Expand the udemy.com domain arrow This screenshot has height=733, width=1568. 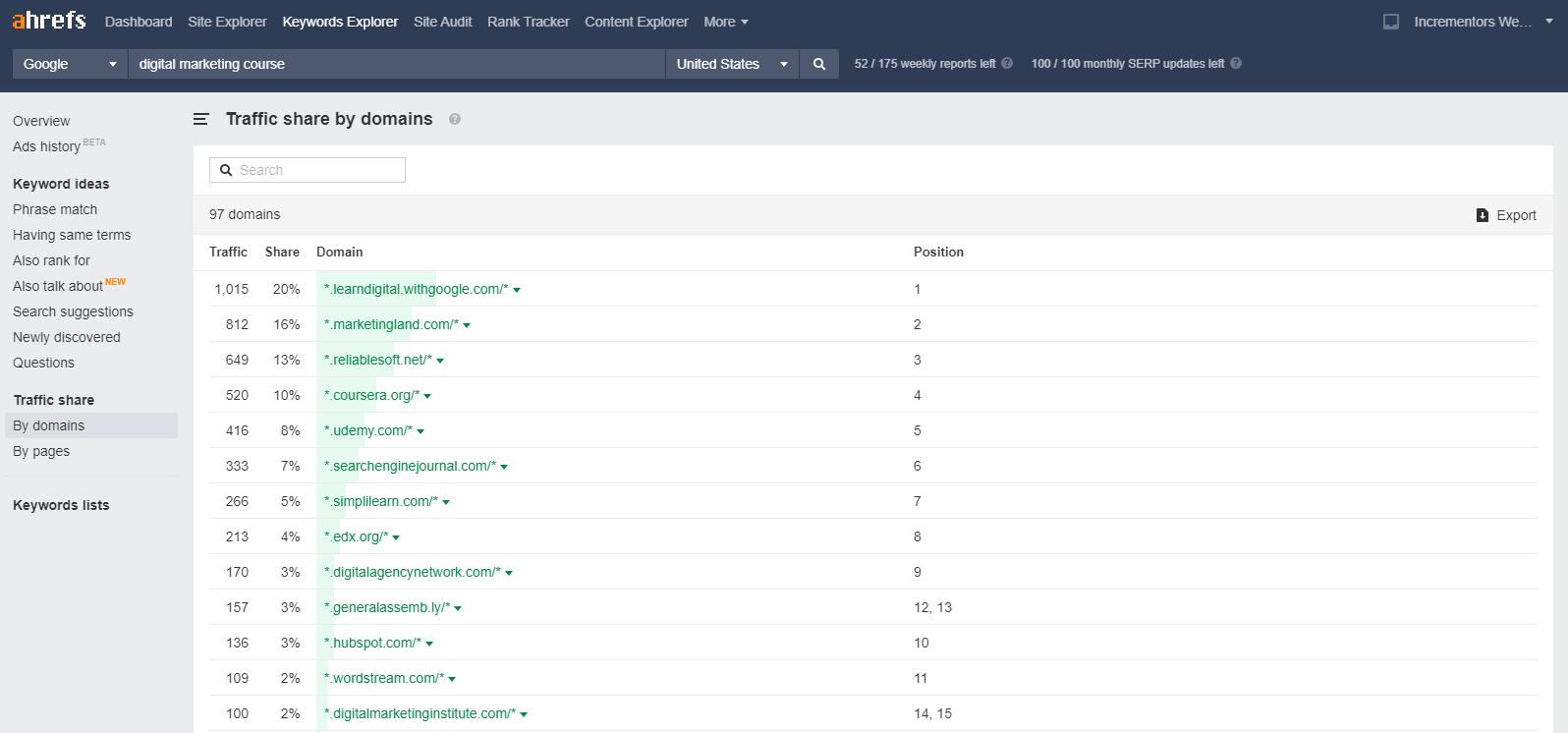[x=420, y=431]
